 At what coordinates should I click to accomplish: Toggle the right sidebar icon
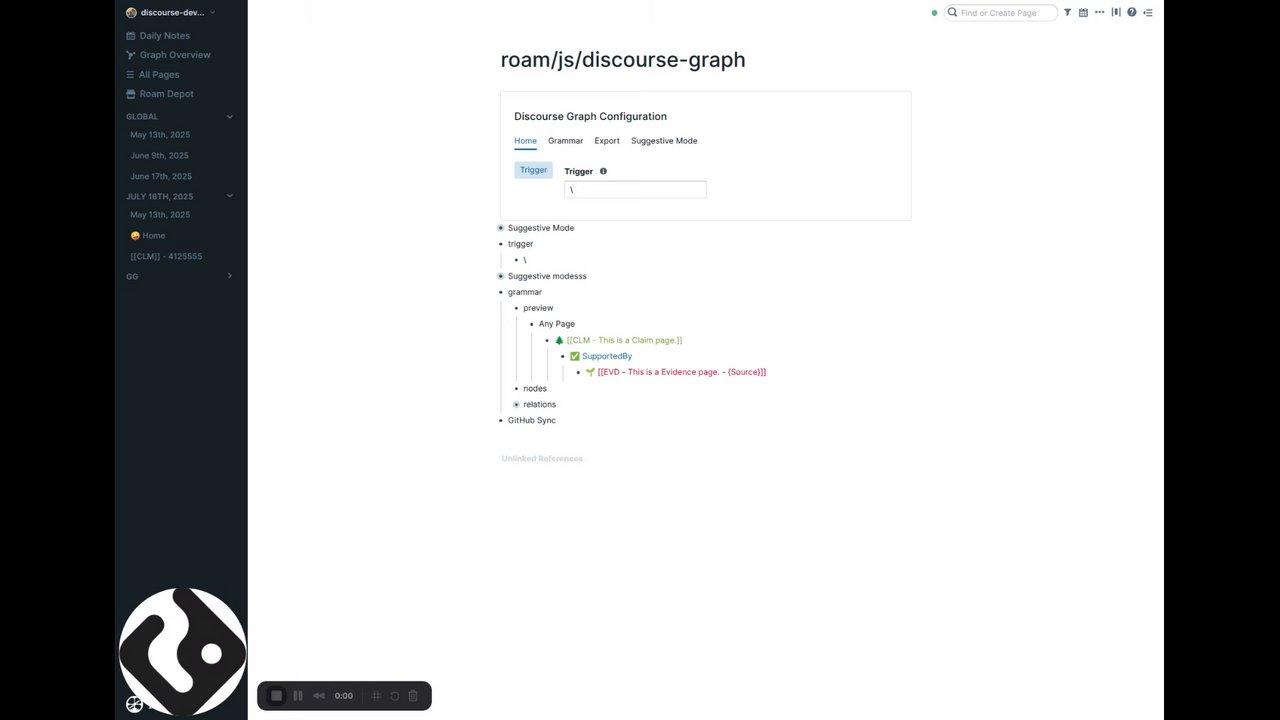coord(1148,13)
